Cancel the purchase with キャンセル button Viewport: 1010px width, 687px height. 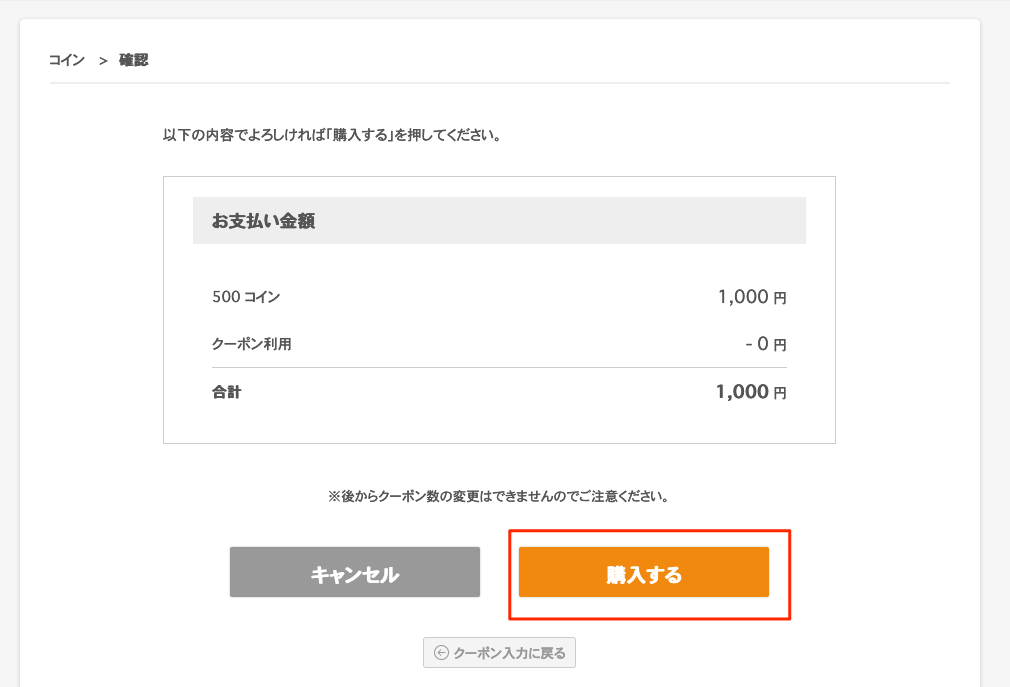(355, 572)
